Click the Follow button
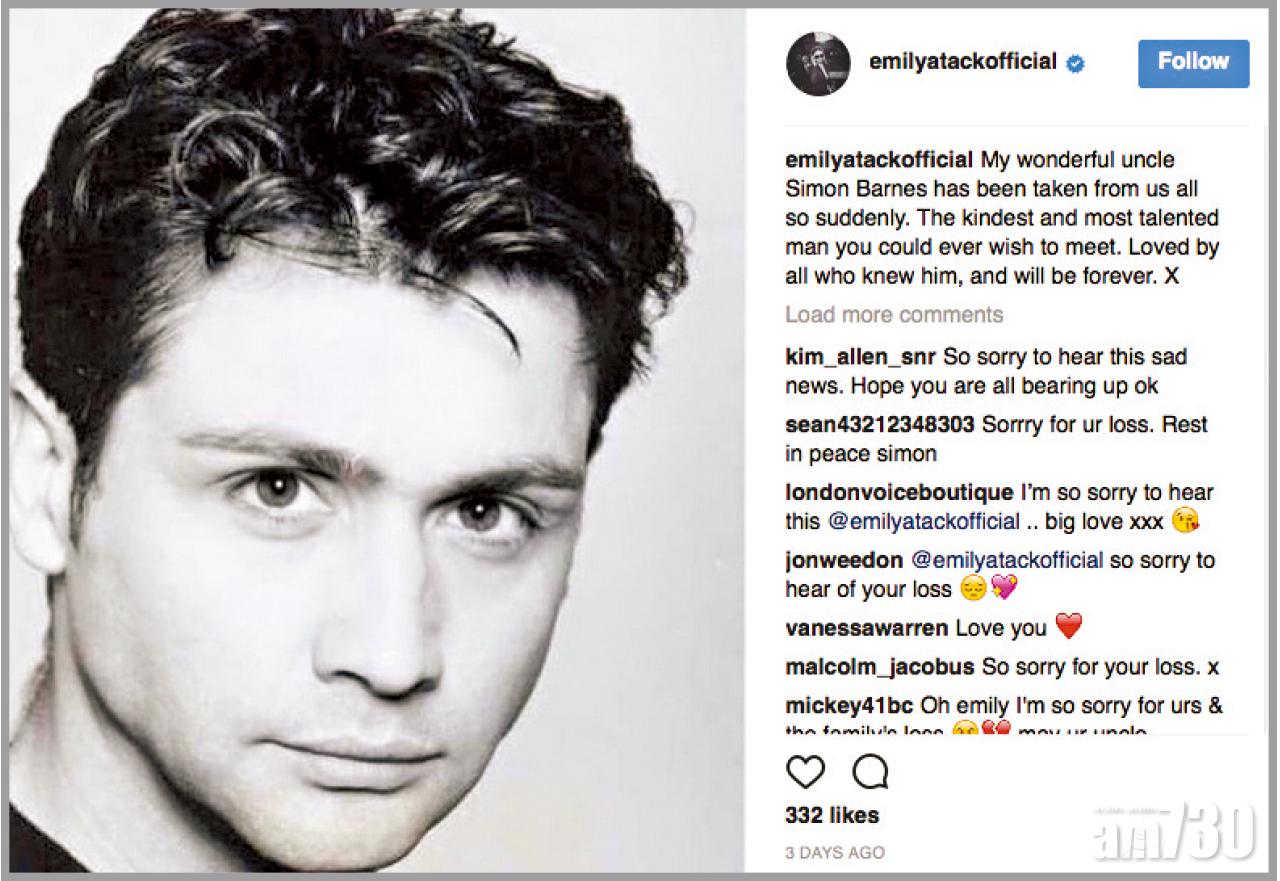1280x881 pixels. (1193, 63)
